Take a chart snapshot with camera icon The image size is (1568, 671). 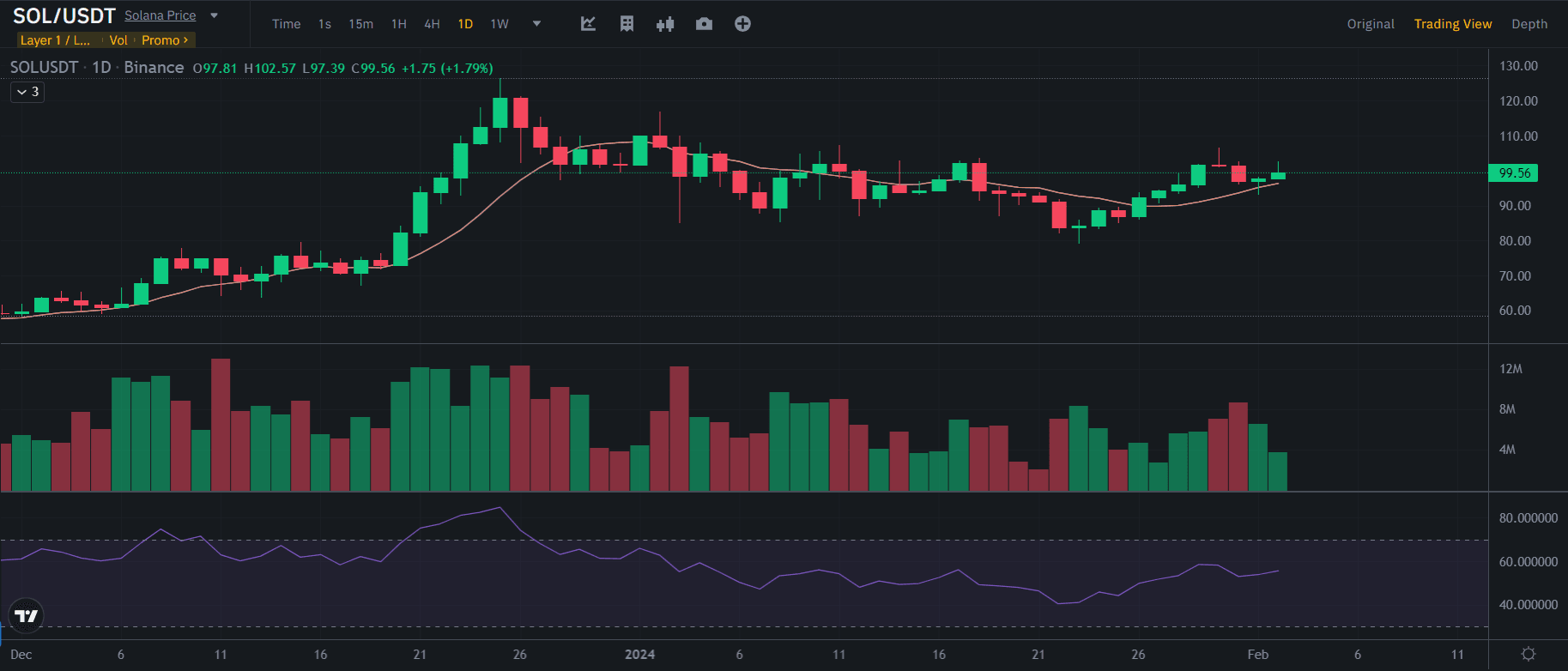704,24
